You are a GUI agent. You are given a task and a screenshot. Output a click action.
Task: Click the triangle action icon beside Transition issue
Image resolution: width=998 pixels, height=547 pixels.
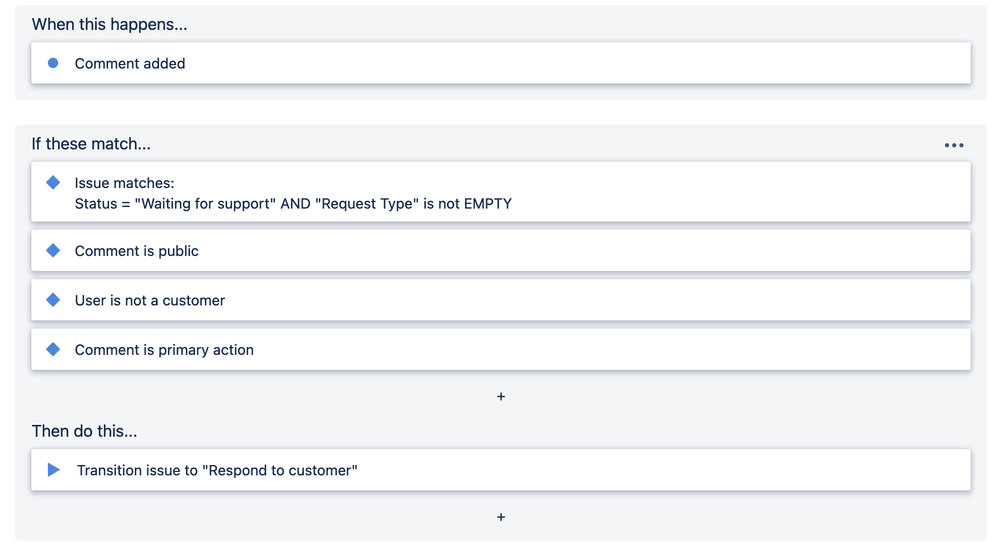pos(54,470)
